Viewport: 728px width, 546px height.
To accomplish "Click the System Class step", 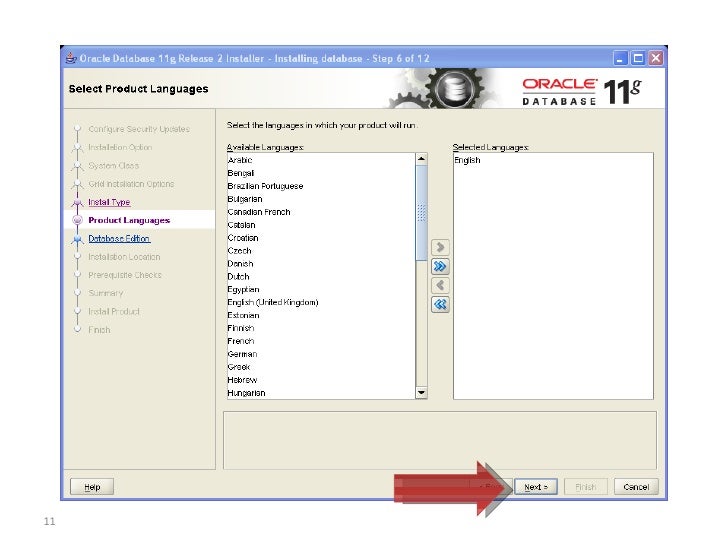I will pos(113,166).
